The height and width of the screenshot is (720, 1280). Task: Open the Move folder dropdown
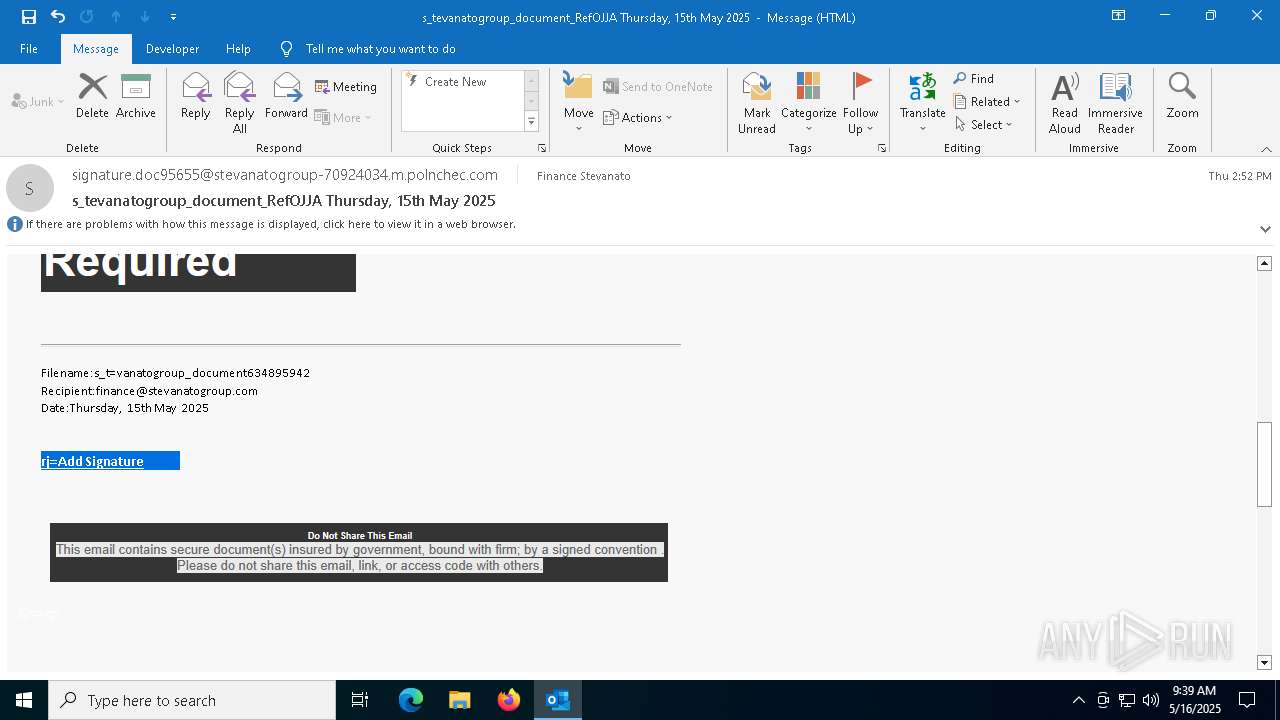click(579, 103)
